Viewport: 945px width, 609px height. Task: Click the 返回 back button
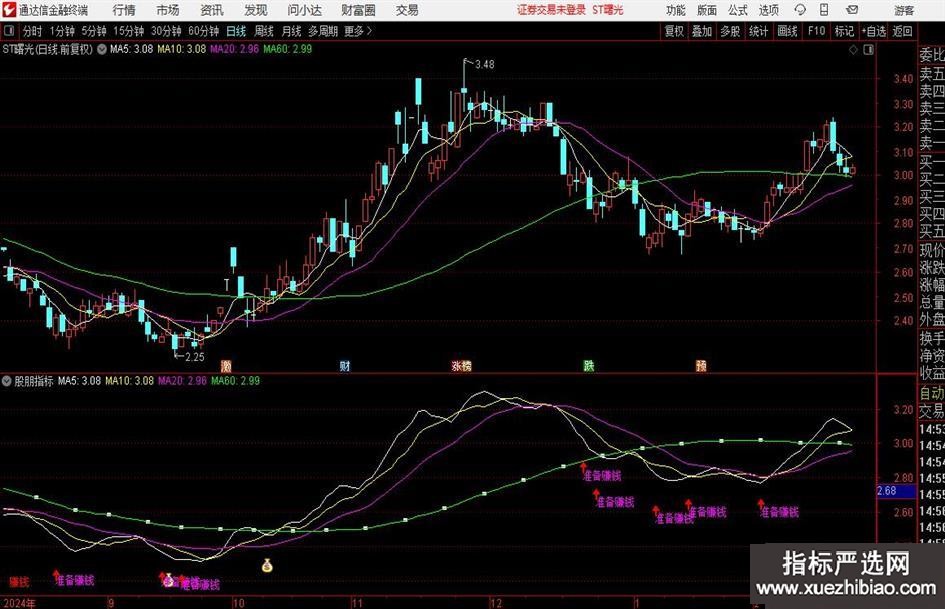coord(902,31)
